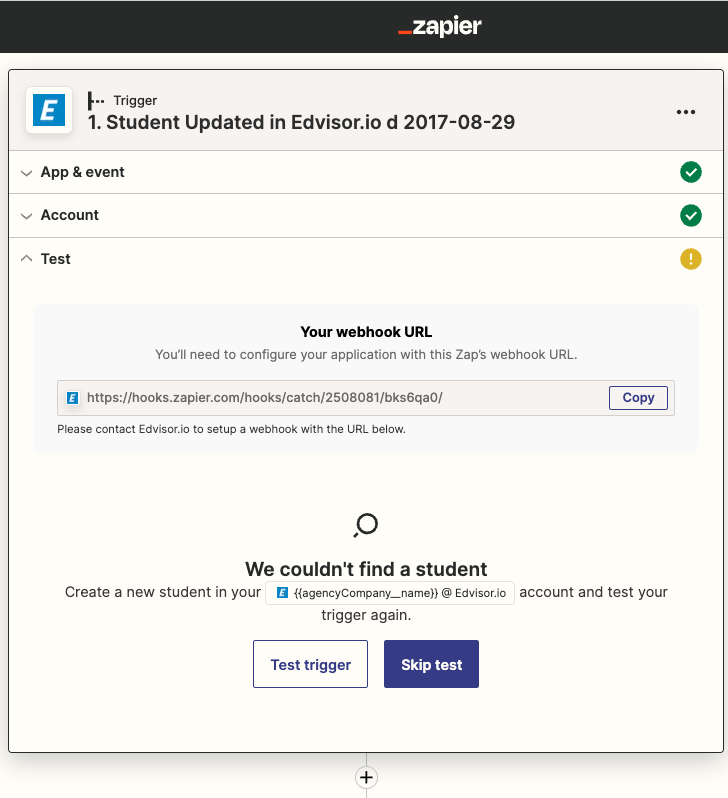Screen dimensions: 728x798
Task: Click the plus icon to add a step
Action: coord(366,777)
